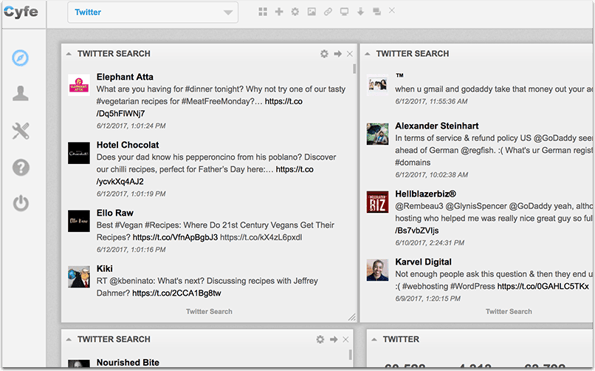Image resolution: width=595 pixels, height=371 pixels.
Task: Collapse the first Twitter Search widget
Action: (69, 54)
